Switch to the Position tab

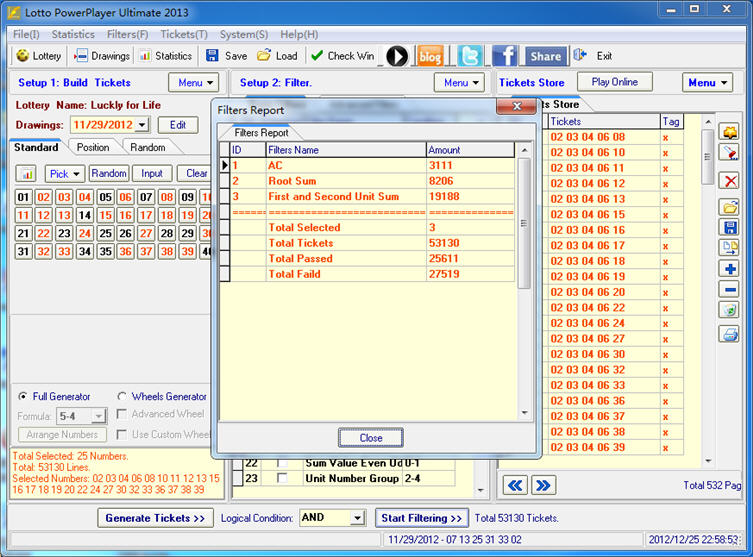point(93,147)
